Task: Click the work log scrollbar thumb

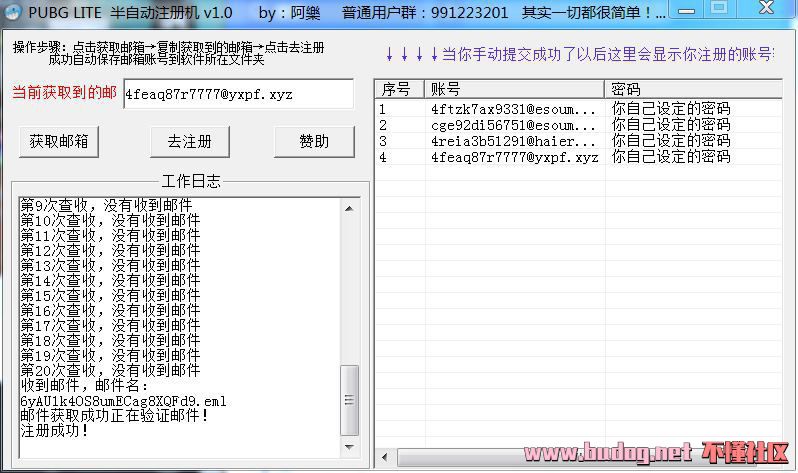Action: pyautogui.click(x=349, y=400)
